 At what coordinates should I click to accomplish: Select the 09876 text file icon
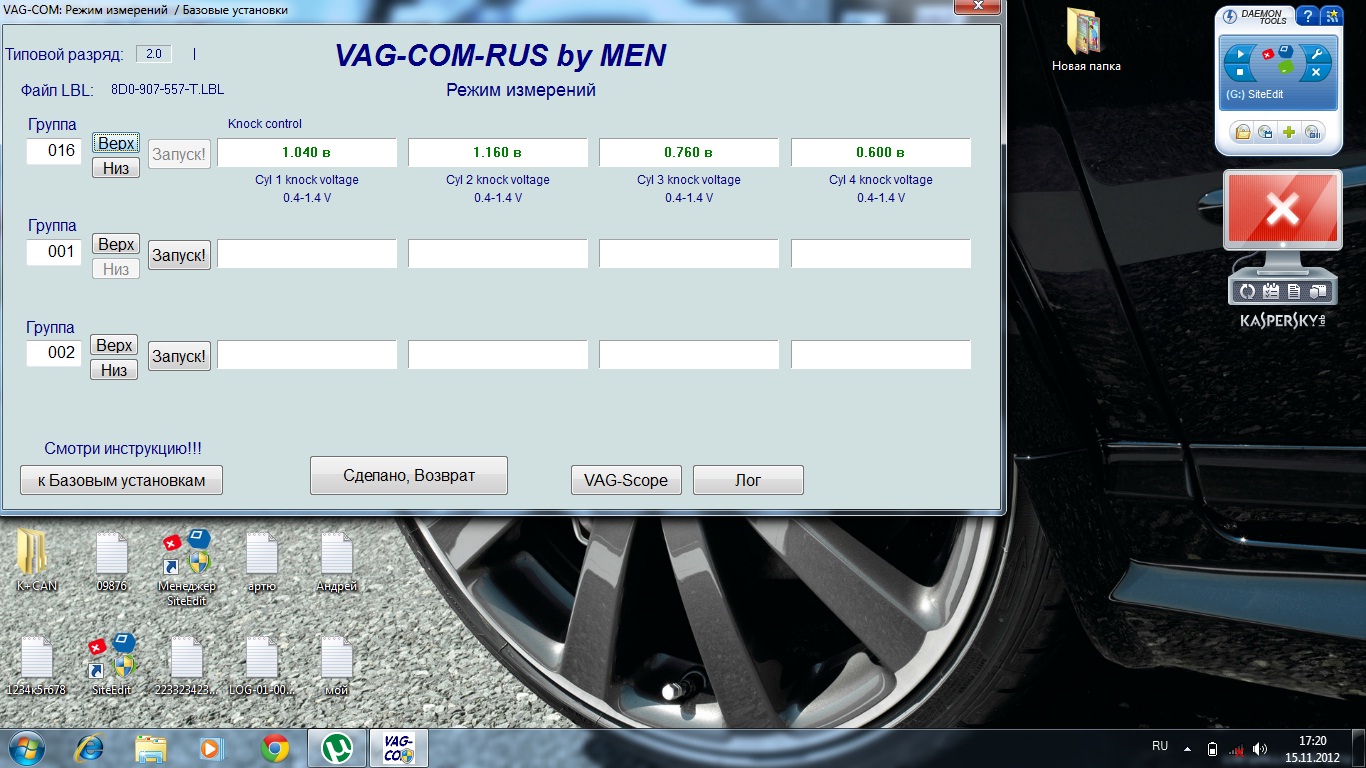(x=112, y=560)
